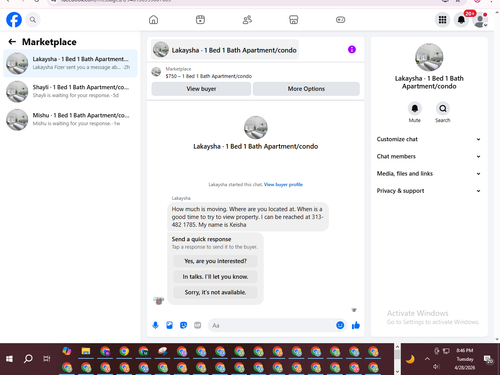Click the centered listing thumbnail in chat
This screenshot has width=500, height=375.
click(256, 127)
